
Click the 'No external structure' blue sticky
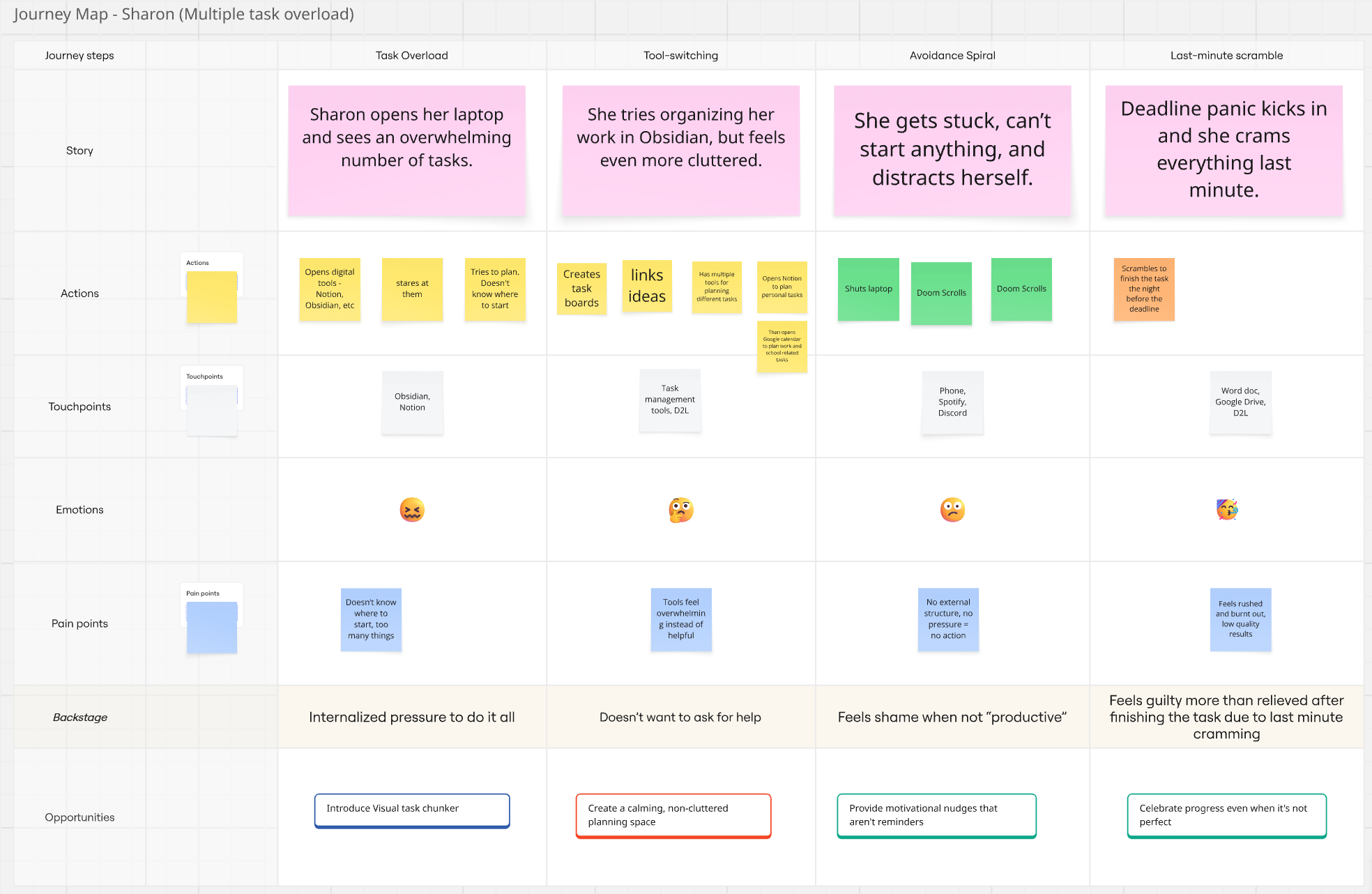(x=948, y=619)
